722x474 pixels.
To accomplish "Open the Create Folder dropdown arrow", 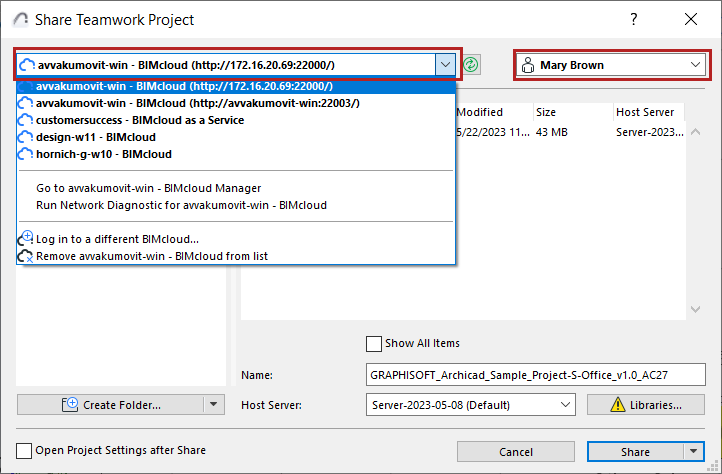I will click(213, 405).
